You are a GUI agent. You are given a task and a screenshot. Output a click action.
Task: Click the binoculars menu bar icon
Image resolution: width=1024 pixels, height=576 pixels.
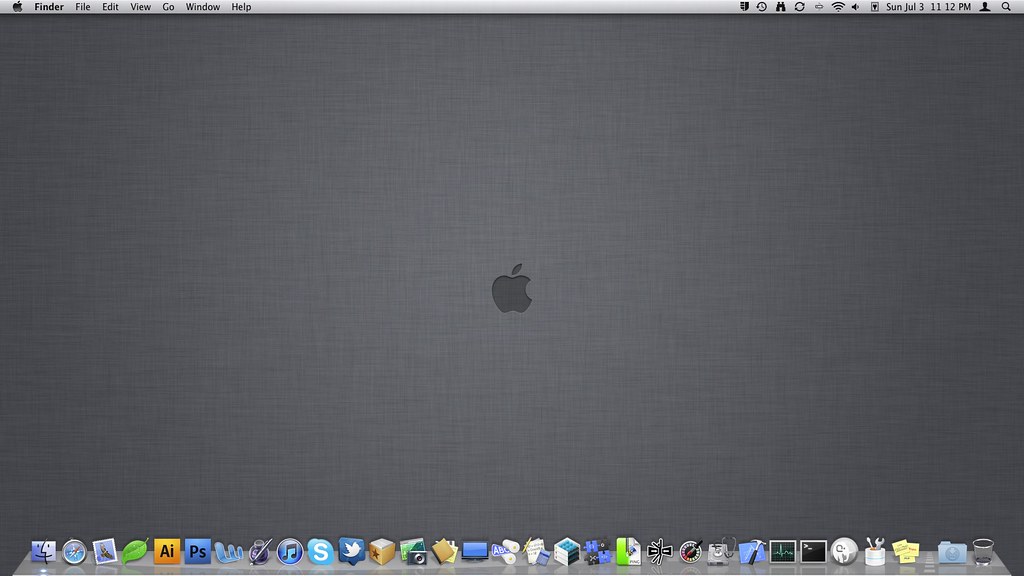coord(780,7)
